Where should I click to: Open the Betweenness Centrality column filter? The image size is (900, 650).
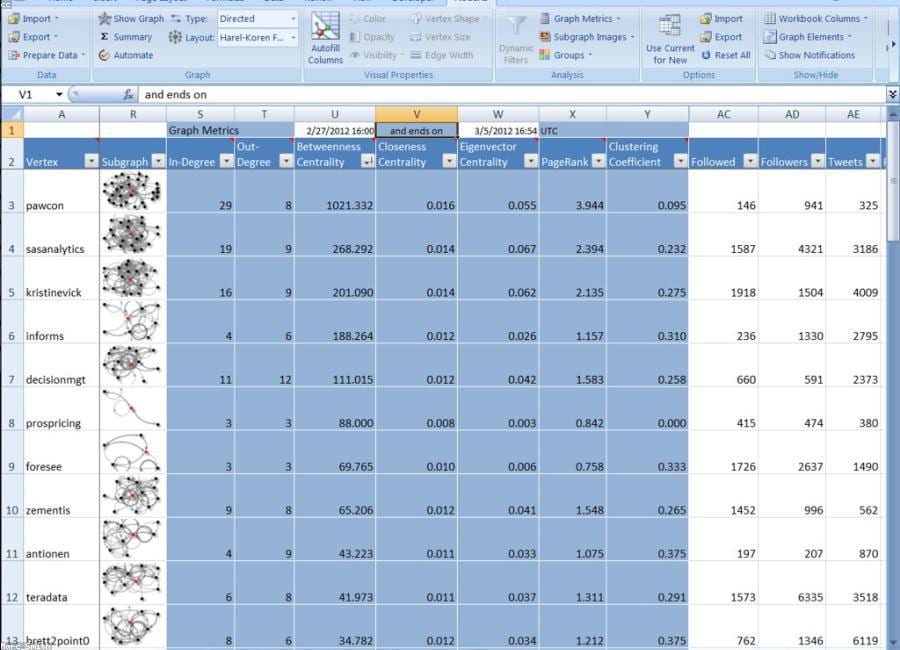coord(367,162)
